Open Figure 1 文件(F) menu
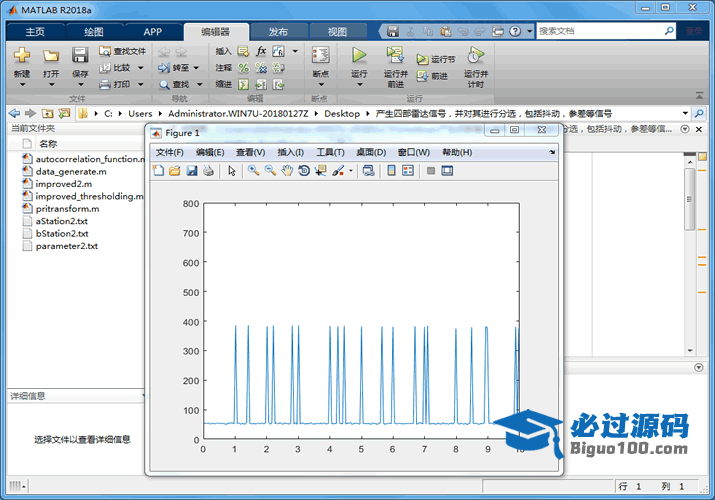Image resolution: width=715 pixels, height=500 pixels. (170, 152)
